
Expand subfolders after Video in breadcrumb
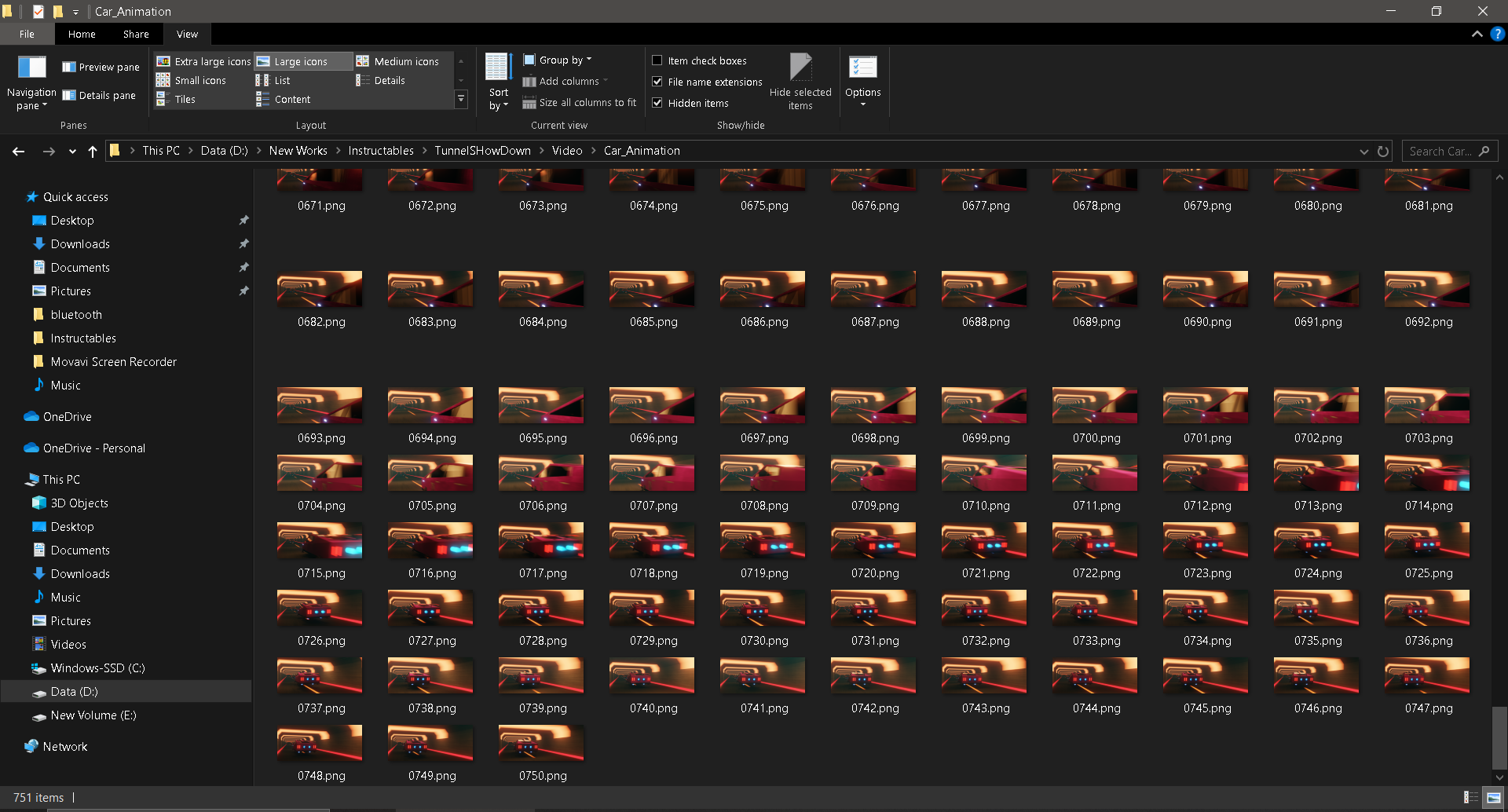[593, 151]
